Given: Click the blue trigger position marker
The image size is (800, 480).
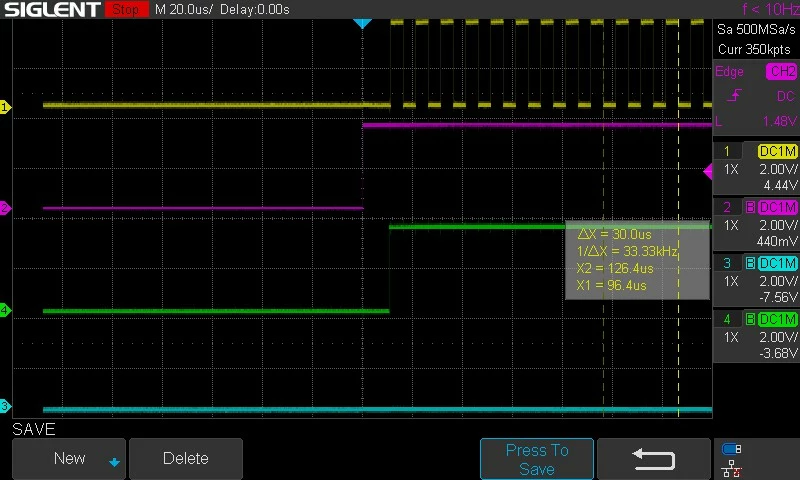Looking at the screenshot, I should pyautogui.click(x=362, y=23).
